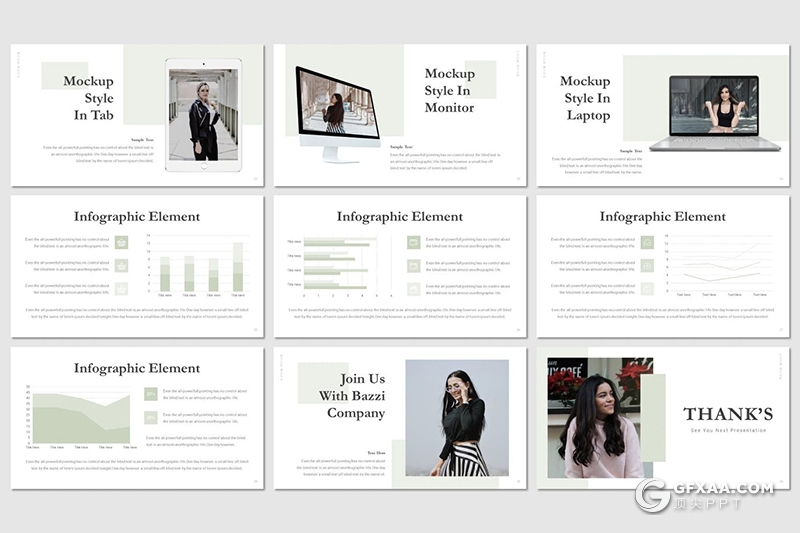This screenshot has width=800, height=533.
Task: Click the GFXAA.COM logo watermark
Action: click(705, 494)
